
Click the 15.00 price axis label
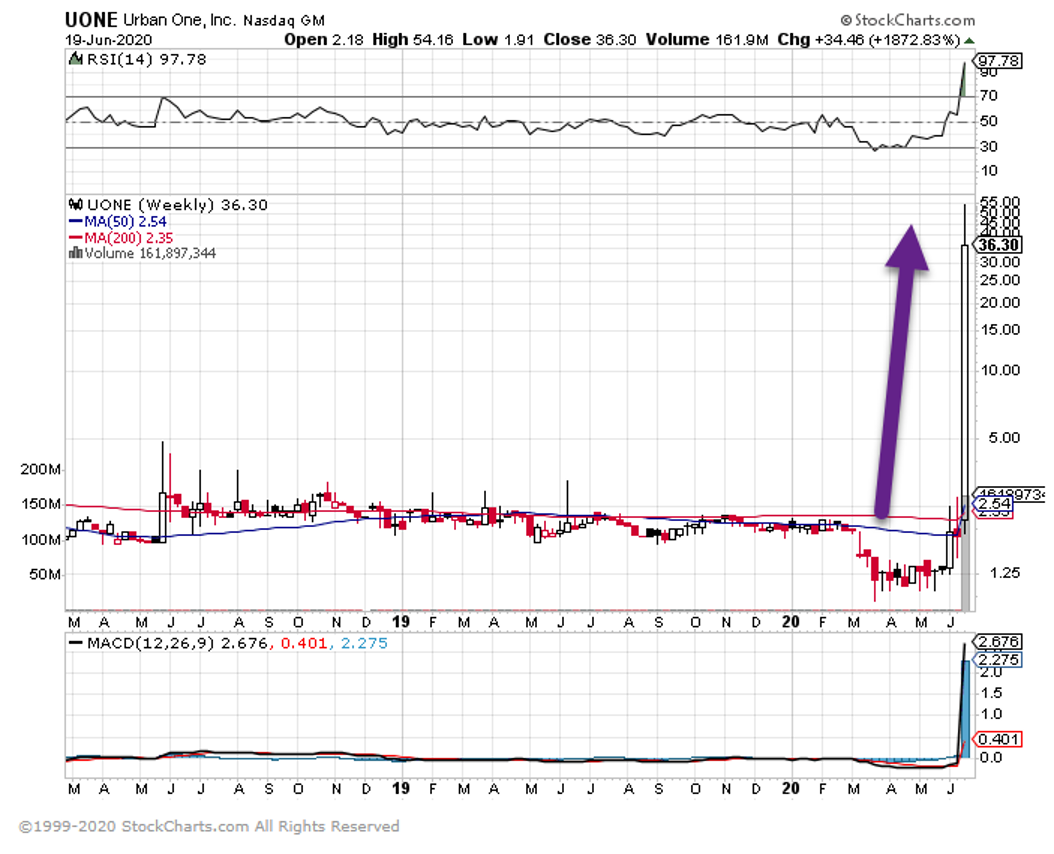point(1000,329)
